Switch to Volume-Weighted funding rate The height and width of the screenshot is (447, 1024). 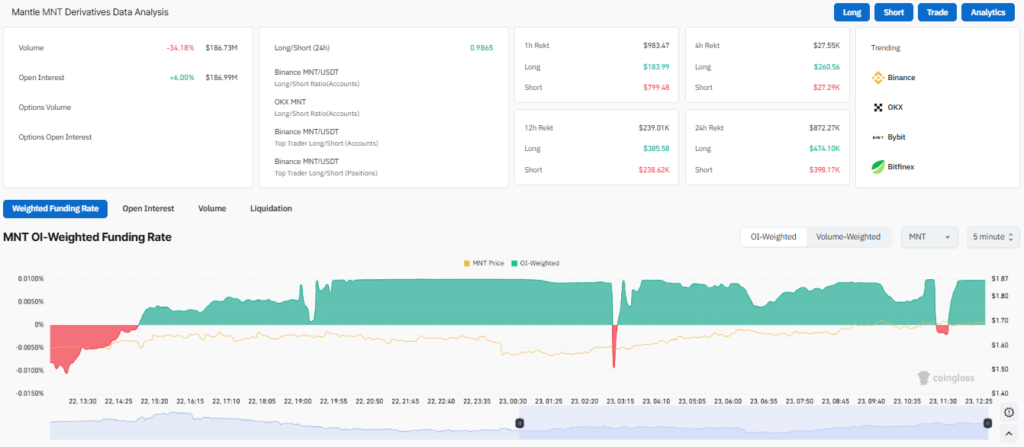pos(848,237)
